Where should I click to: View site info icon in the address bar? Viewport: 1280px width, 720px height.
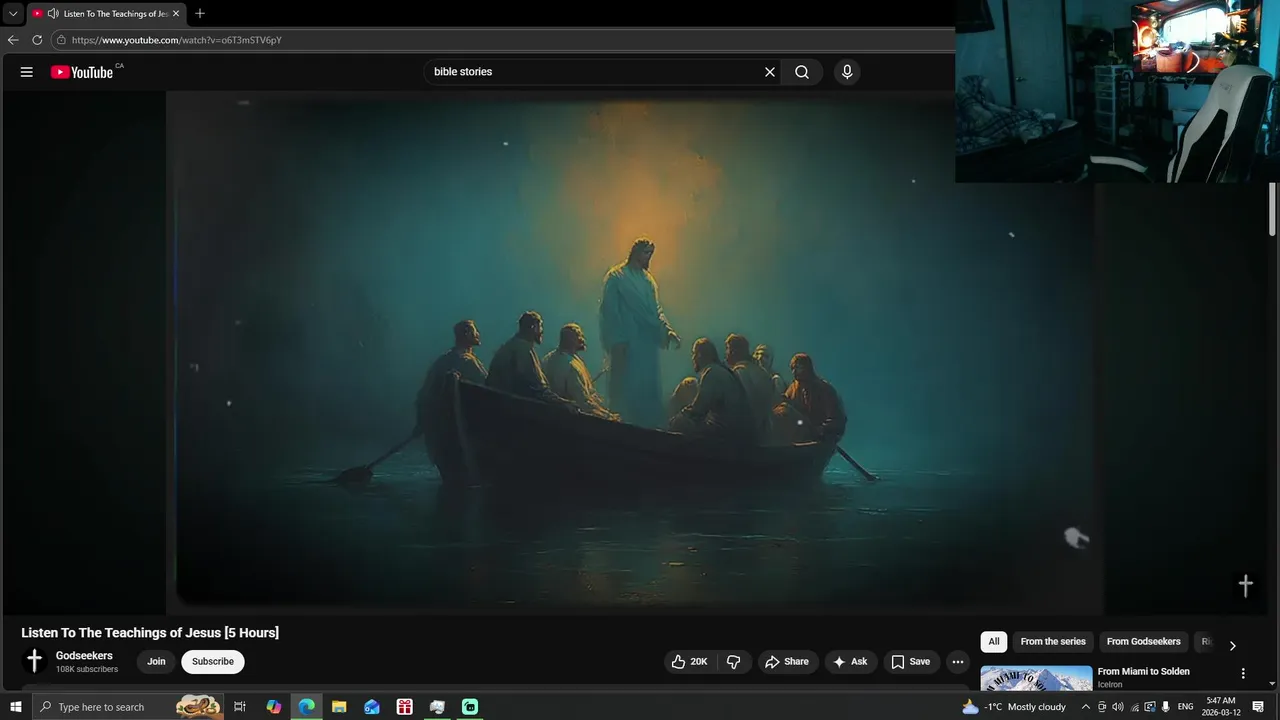61,40
